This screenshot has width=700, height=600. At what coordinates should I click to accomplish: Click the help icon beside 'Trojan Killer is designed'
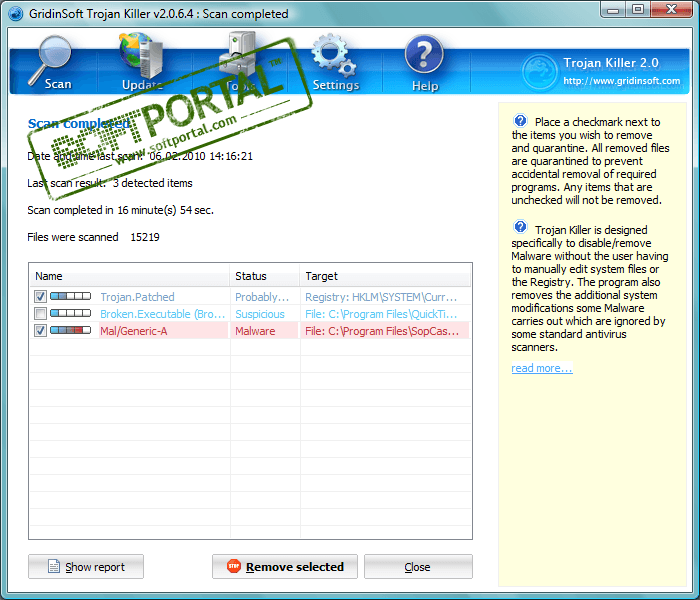click(x=520, y=227)
